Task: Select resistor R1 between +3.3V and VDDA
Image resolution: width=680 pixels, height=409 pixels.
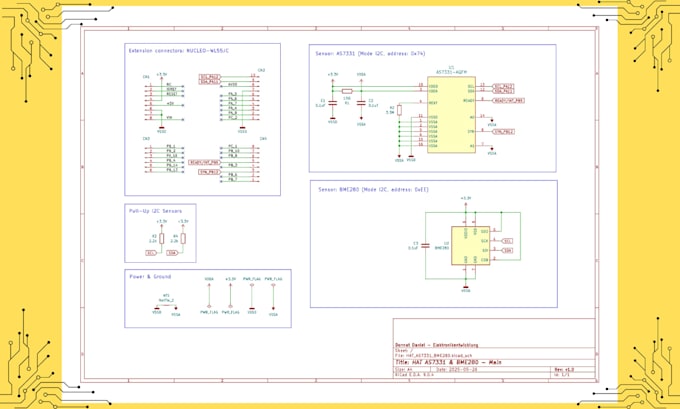Action: (x=347, y=91)
